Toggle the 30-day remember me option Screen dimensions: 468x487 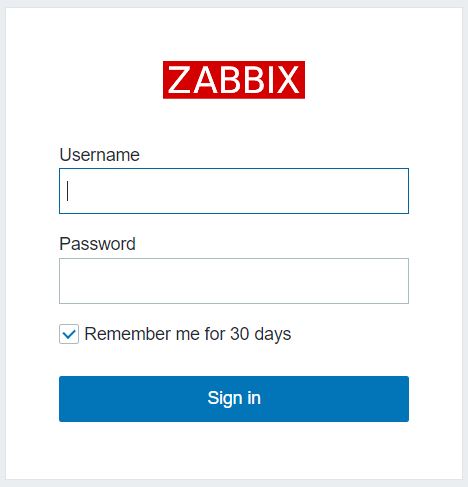pos(69,334)
